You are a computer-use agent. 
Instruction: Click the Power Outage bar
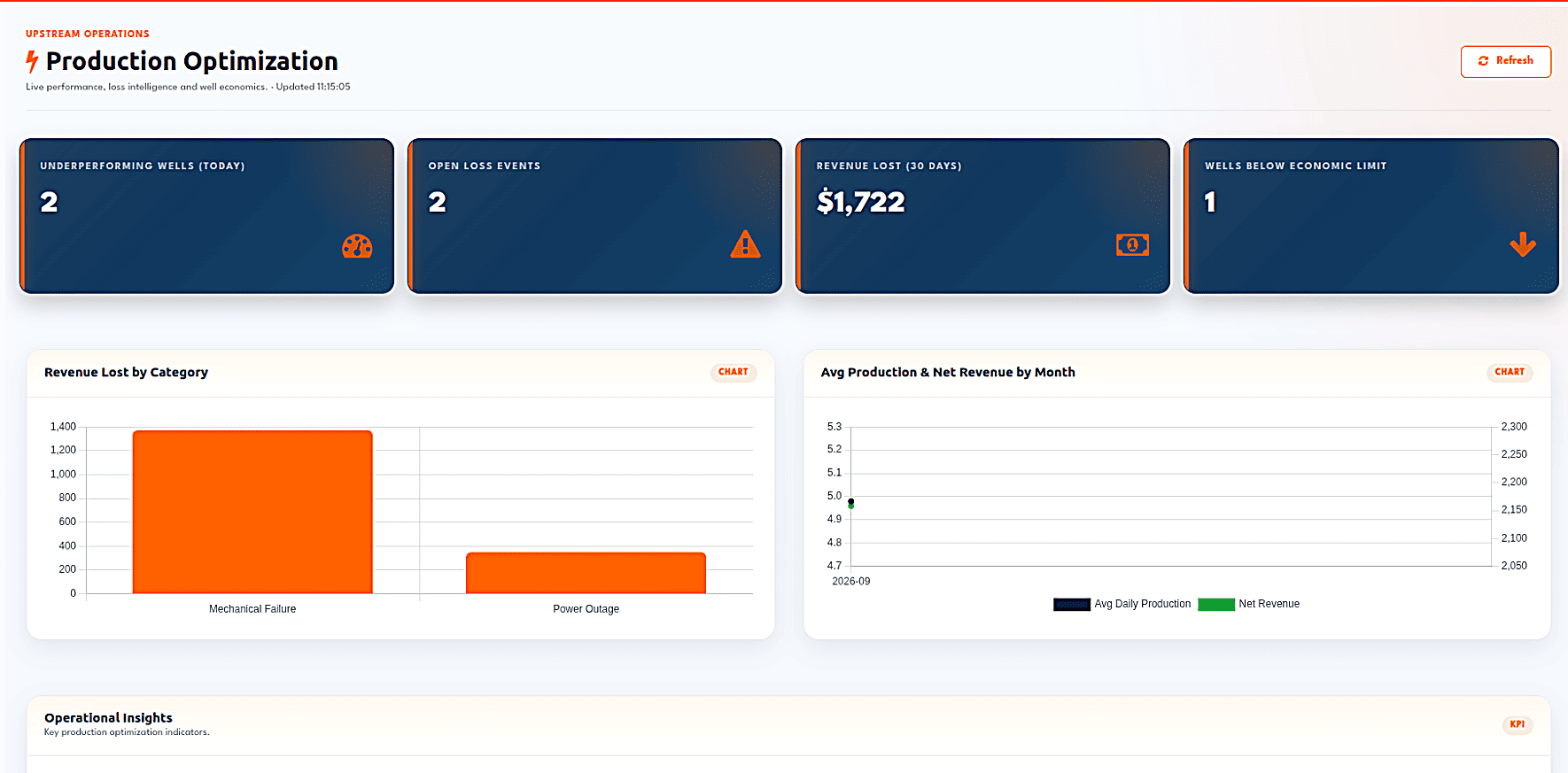click(x=586, y=573)
